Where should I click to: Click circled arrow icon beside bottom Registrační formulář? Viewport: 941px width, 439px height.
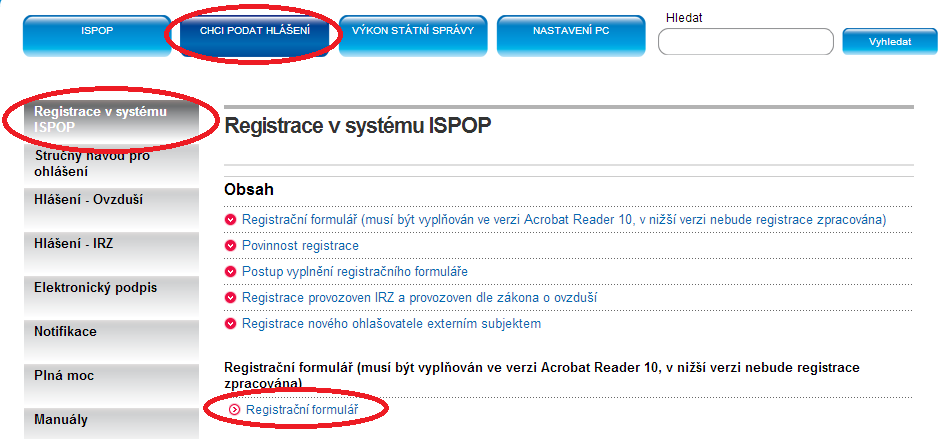coord(235,410)
